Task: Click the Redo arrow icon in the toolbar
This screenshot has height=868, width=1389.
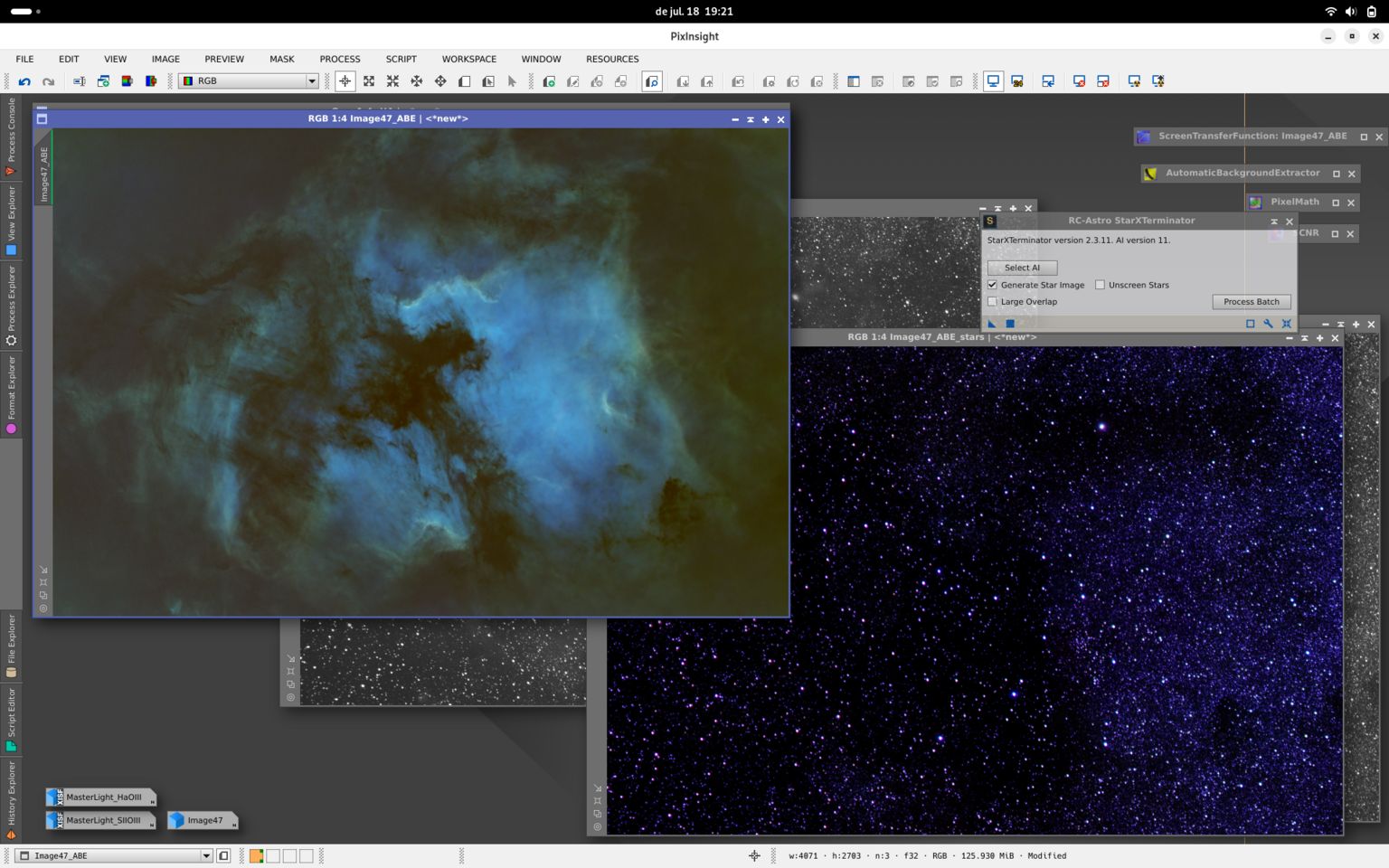Action: 49,81
